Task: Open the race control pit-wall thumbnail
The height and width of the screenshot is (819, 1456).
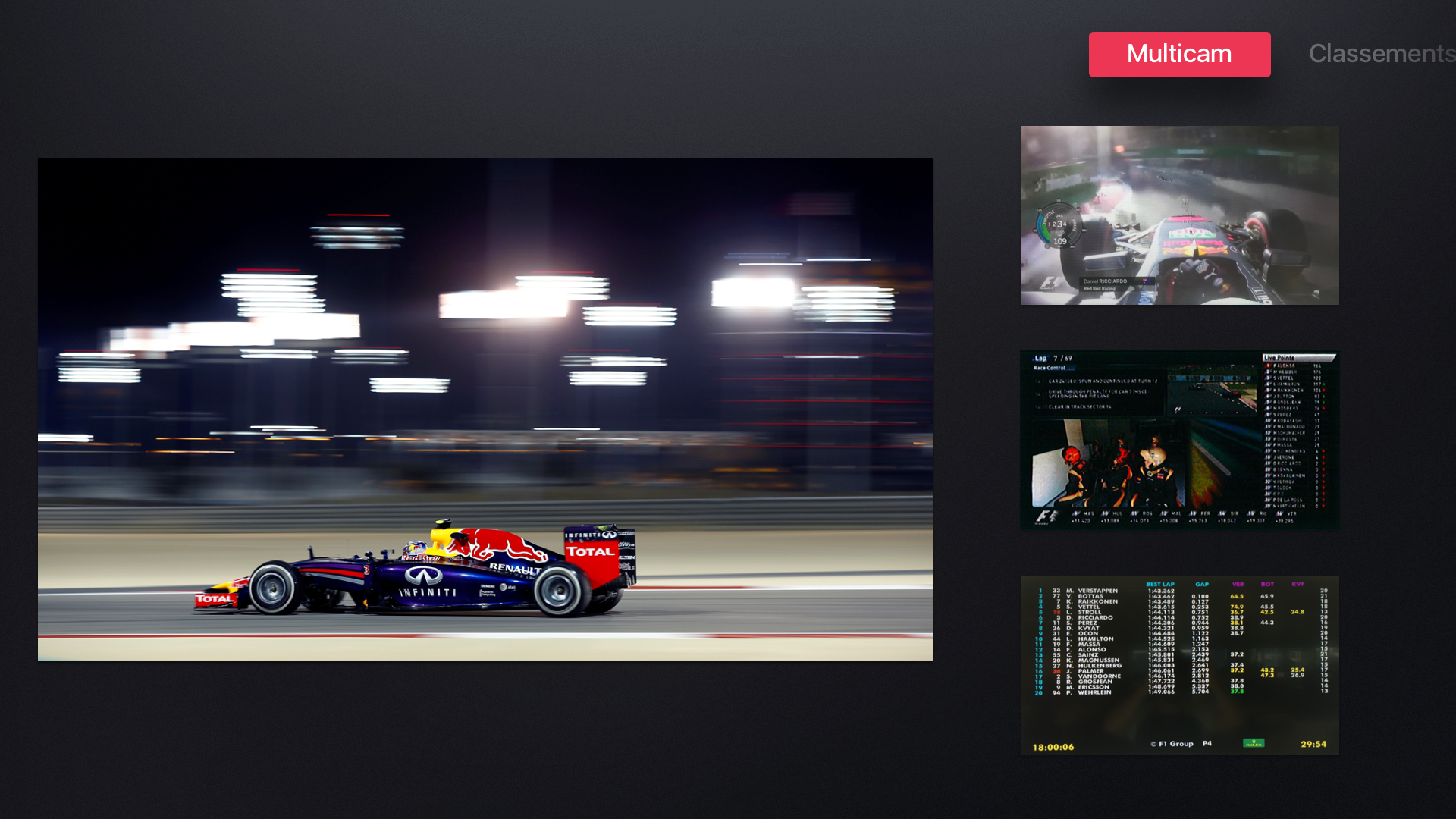Action: [x=1179, y=440]
